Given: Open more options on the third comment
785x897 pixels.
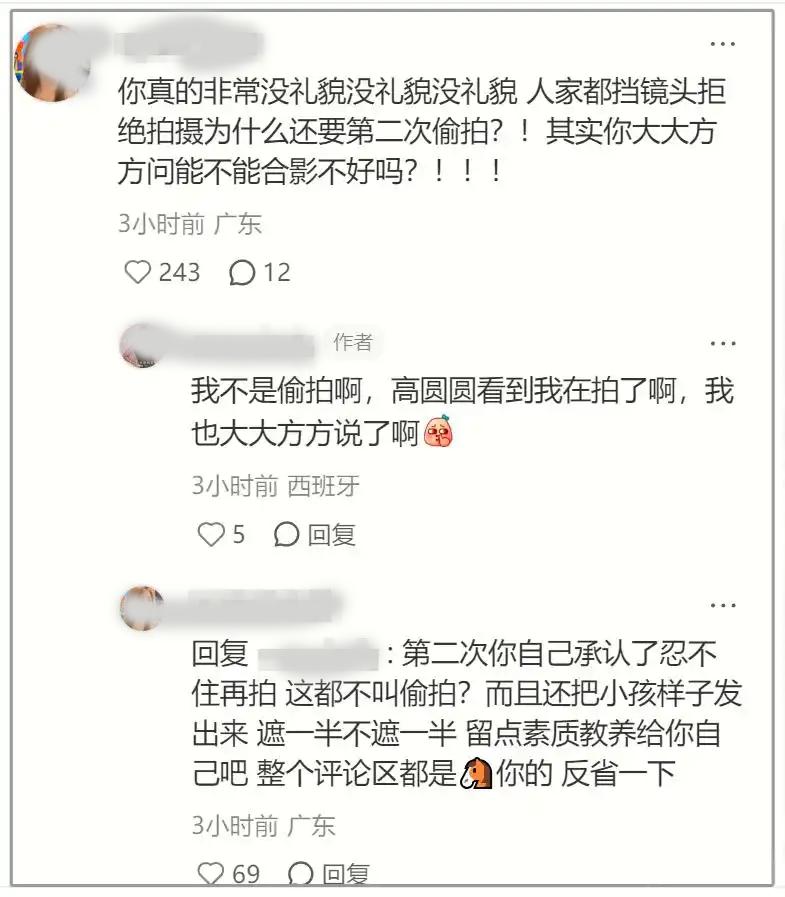Looking at the screenshot, I should click(x=722, y=605).
